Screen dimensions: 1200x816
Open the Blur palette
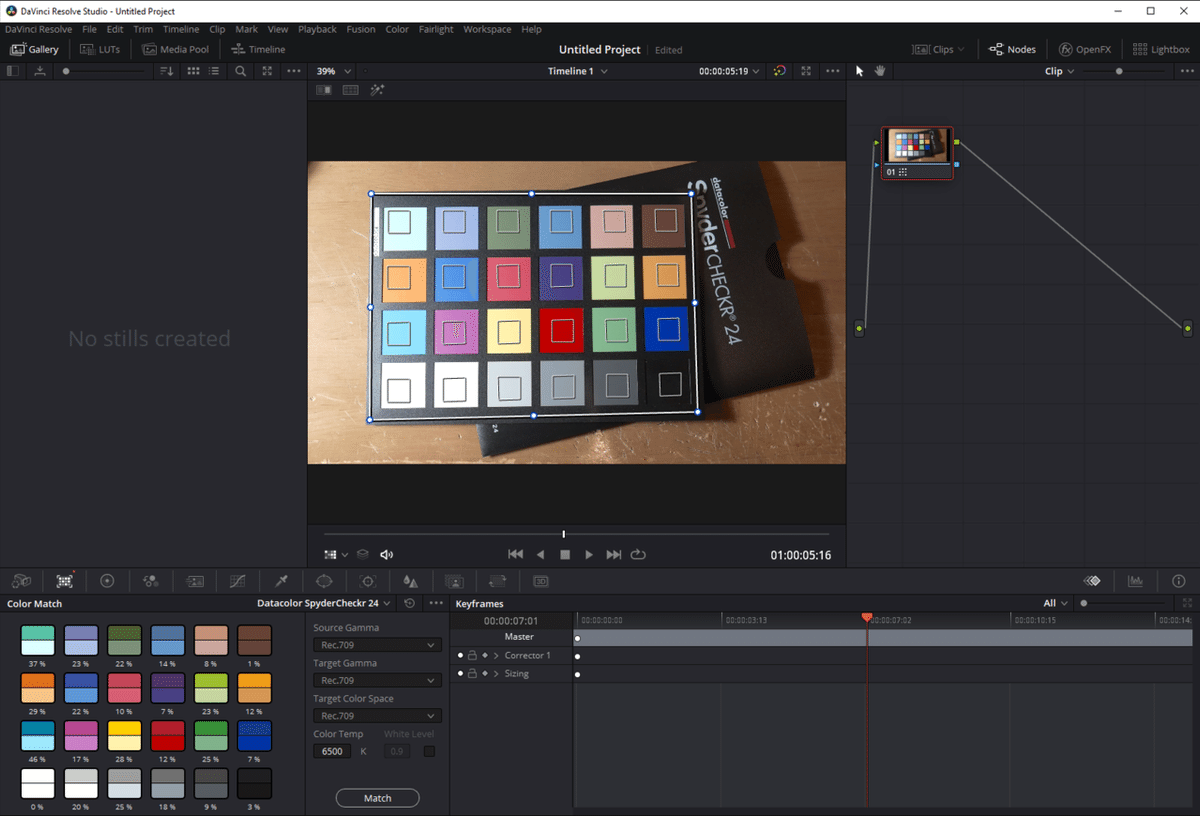410,581
